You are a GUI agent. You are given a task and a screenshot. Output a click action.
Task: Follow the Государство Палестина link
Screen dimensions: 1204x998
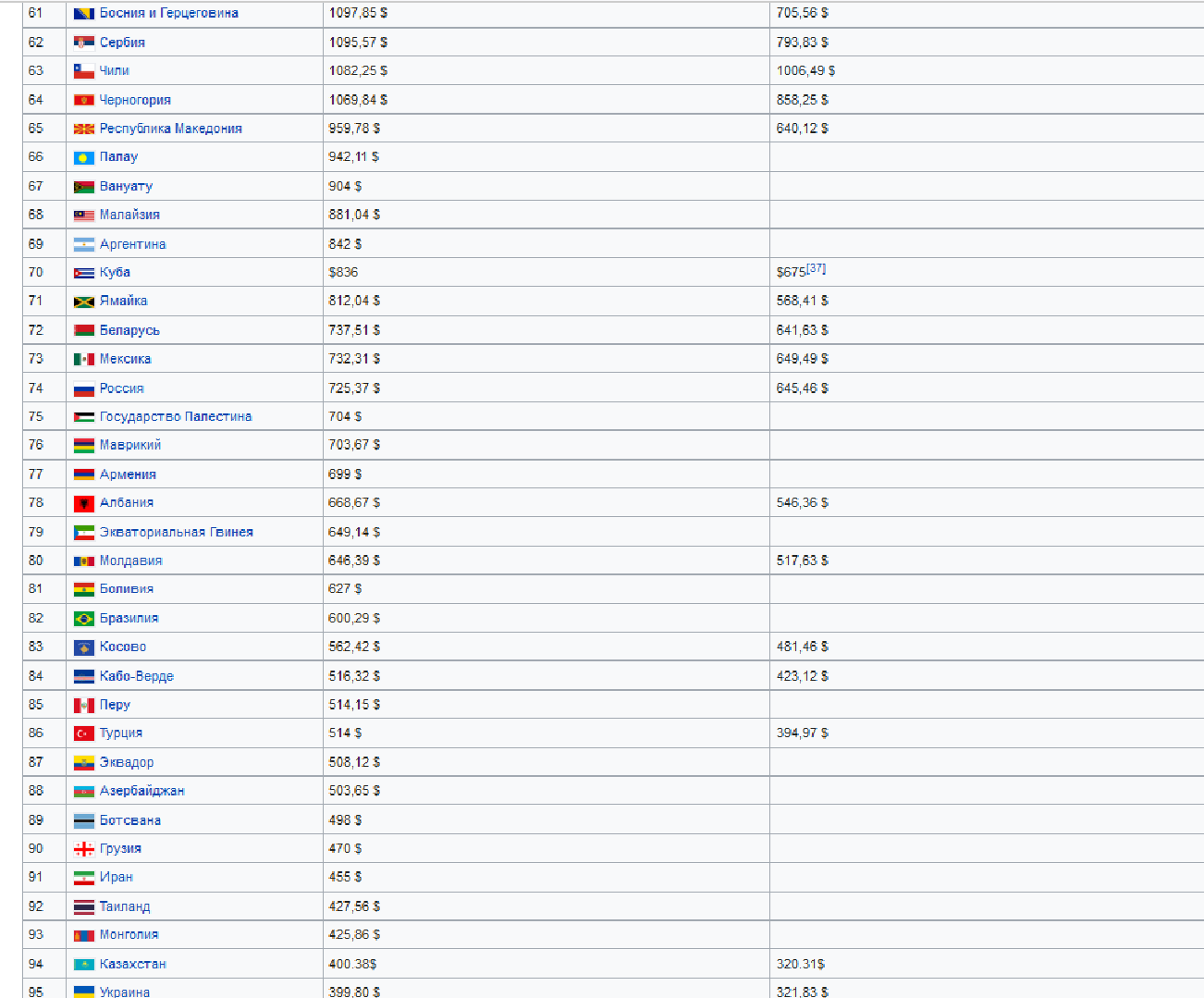[175, 416]
